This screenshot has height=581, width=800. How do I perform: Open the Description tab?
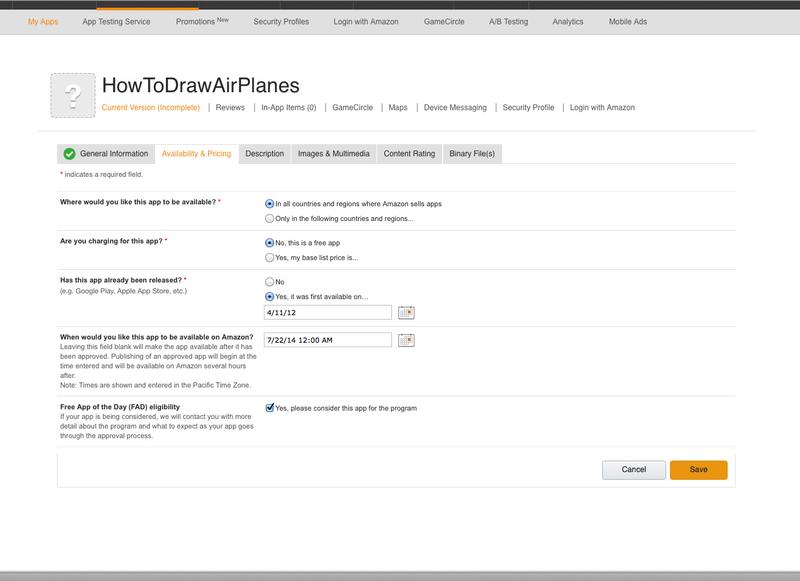click(x=264, y=154)
